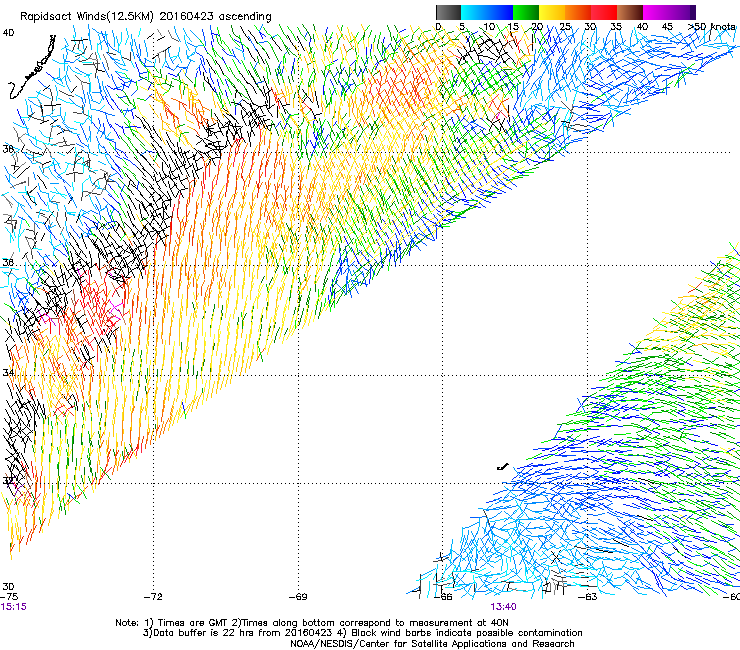The image size is (740, 650).
Task: Click the gray 0-5 knots legend swatch
Action: [x=448, y=12]
